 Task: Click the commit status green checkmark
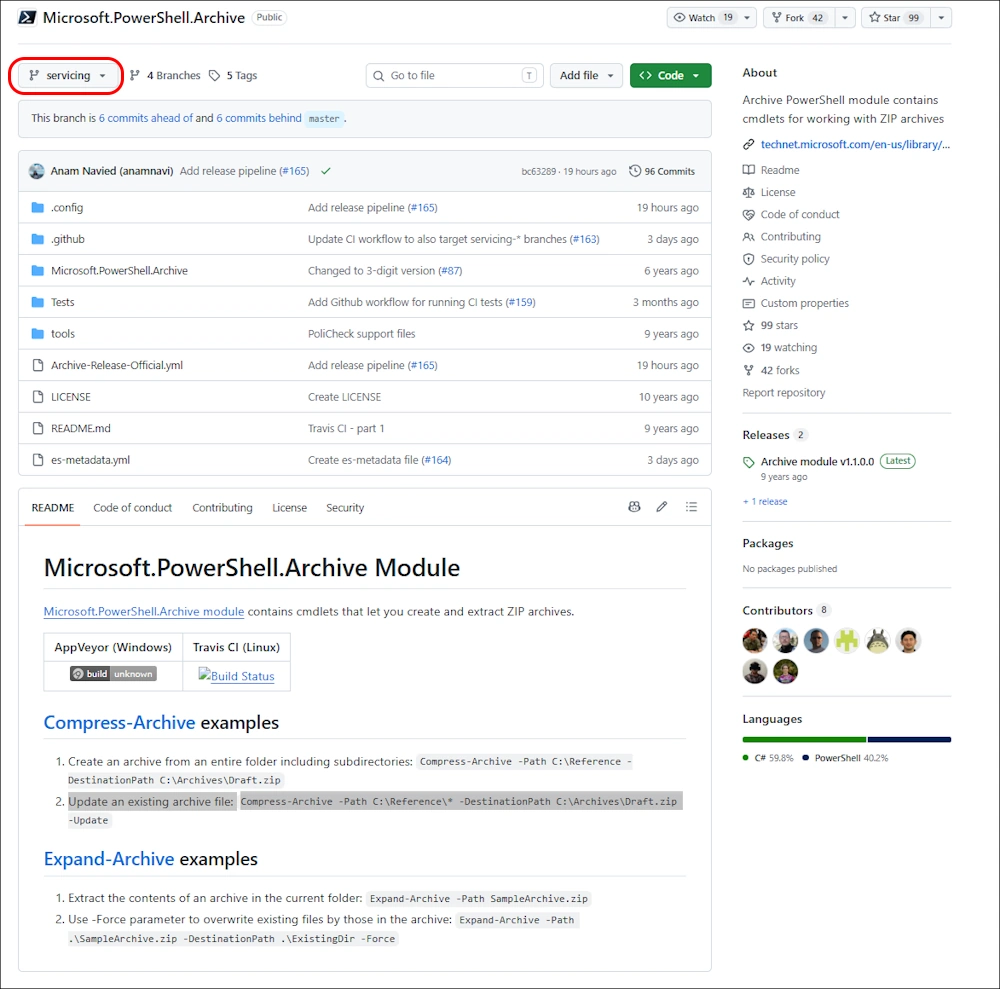click(x=326, y=171)
